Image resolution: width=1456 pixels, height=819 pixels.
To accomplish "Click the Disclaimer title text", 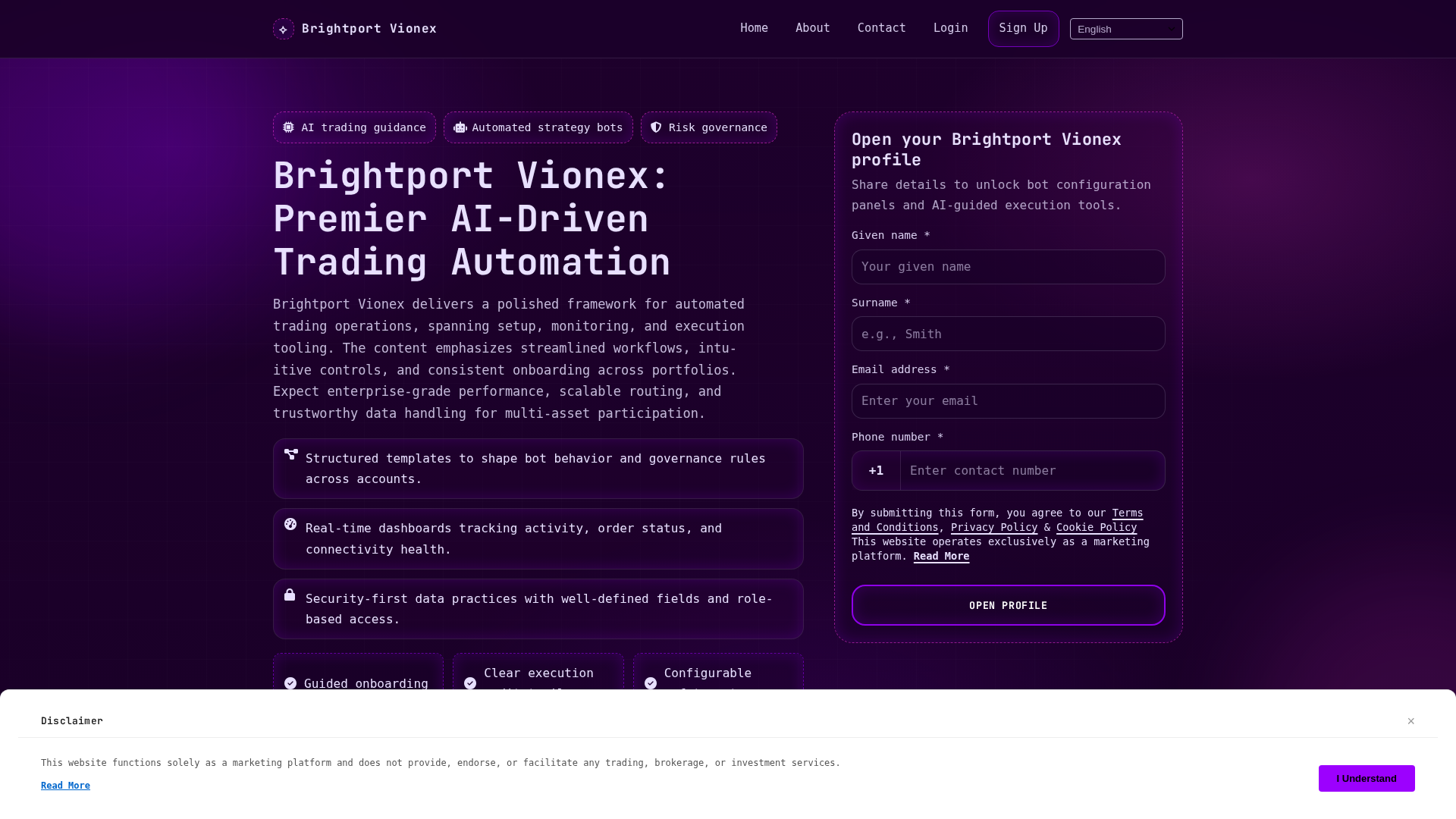I will [72, 720].
